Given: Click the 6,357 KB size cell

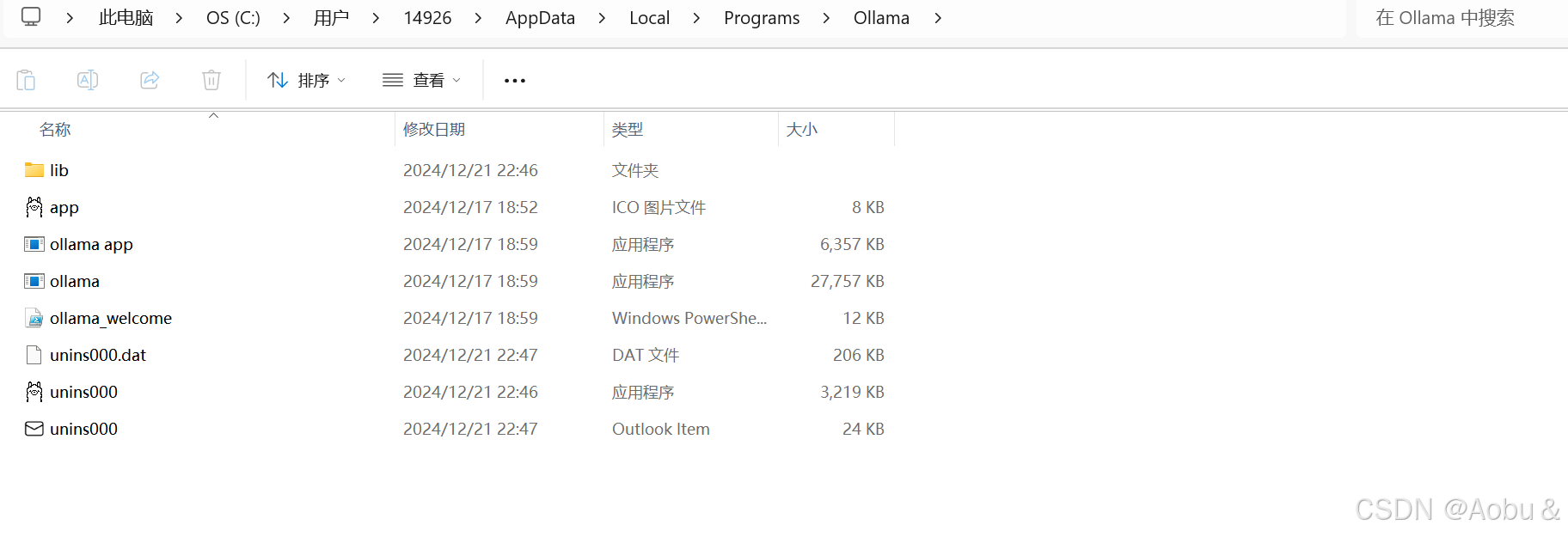Looking at the screenshot, I should (x=852, y=244).
